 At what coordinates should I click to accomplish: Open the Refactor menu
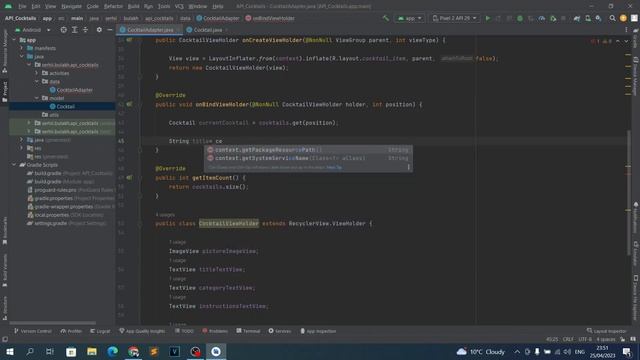[x=113, y=7]
